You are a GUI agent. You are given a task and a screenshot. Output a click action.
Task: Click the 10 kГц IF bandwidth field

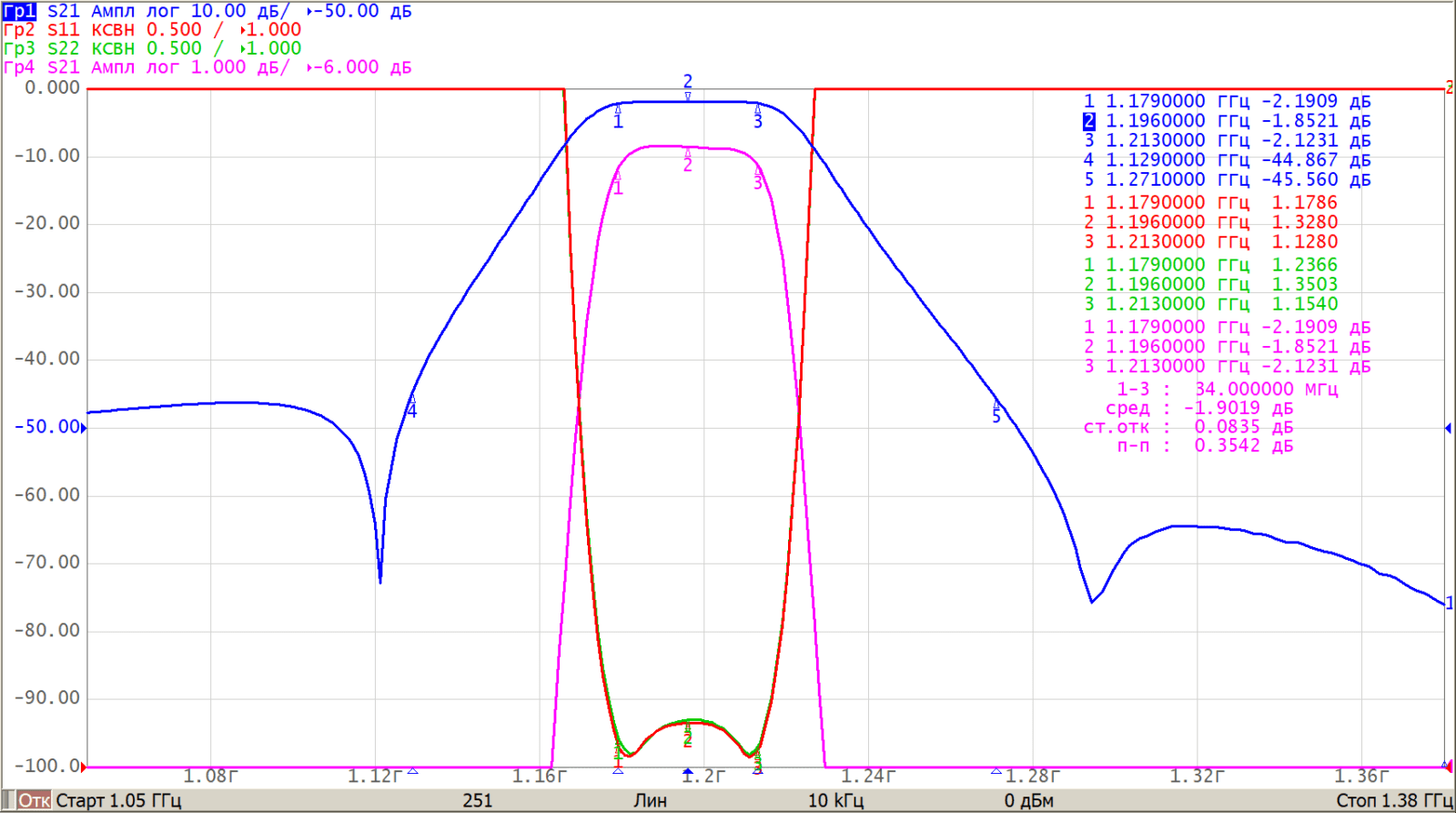point(835,800)
